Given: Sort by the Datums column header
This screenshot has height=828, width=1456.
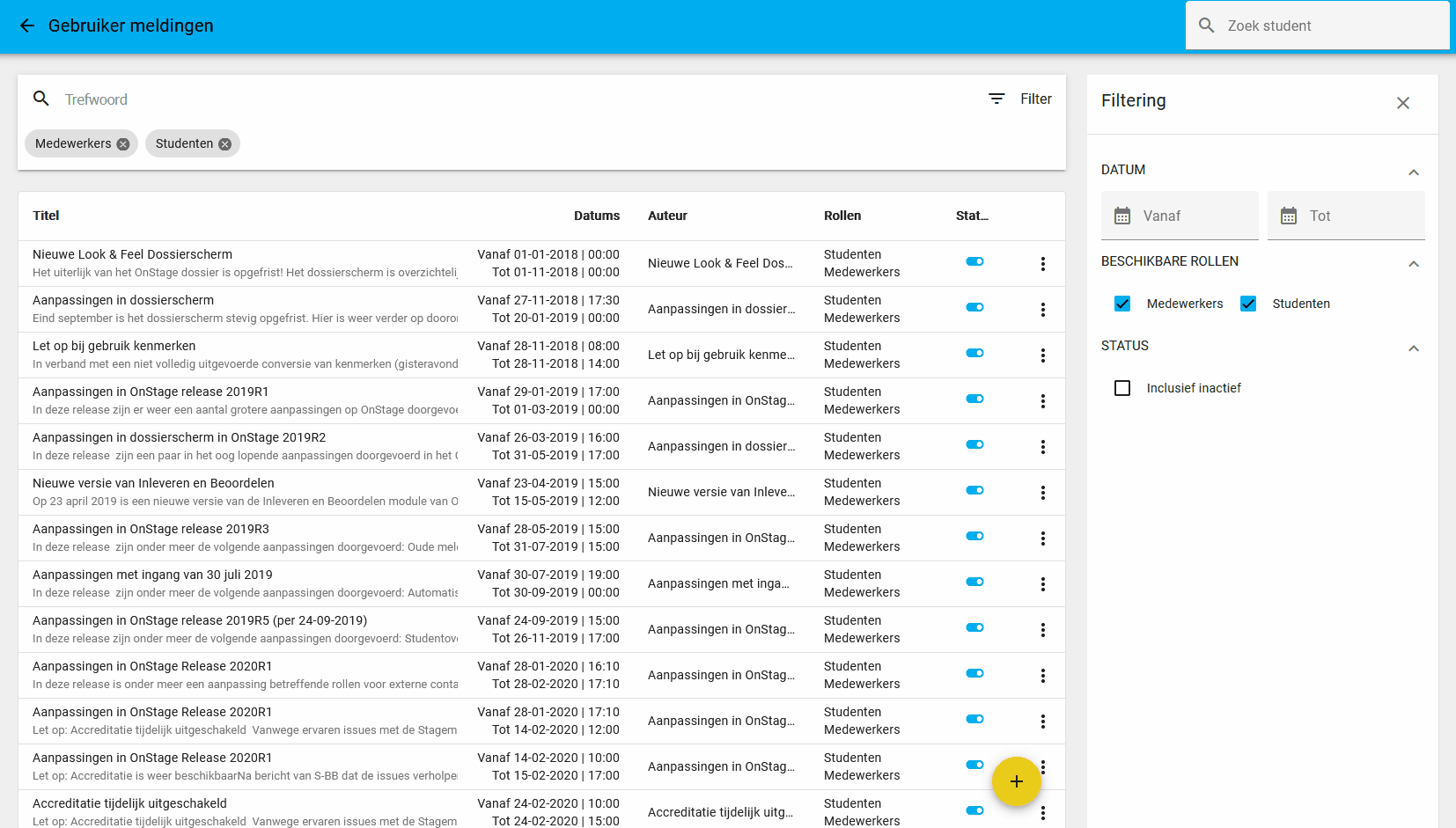Looking at the screenshot, I should pyautogui.click(x=597, y=216).
